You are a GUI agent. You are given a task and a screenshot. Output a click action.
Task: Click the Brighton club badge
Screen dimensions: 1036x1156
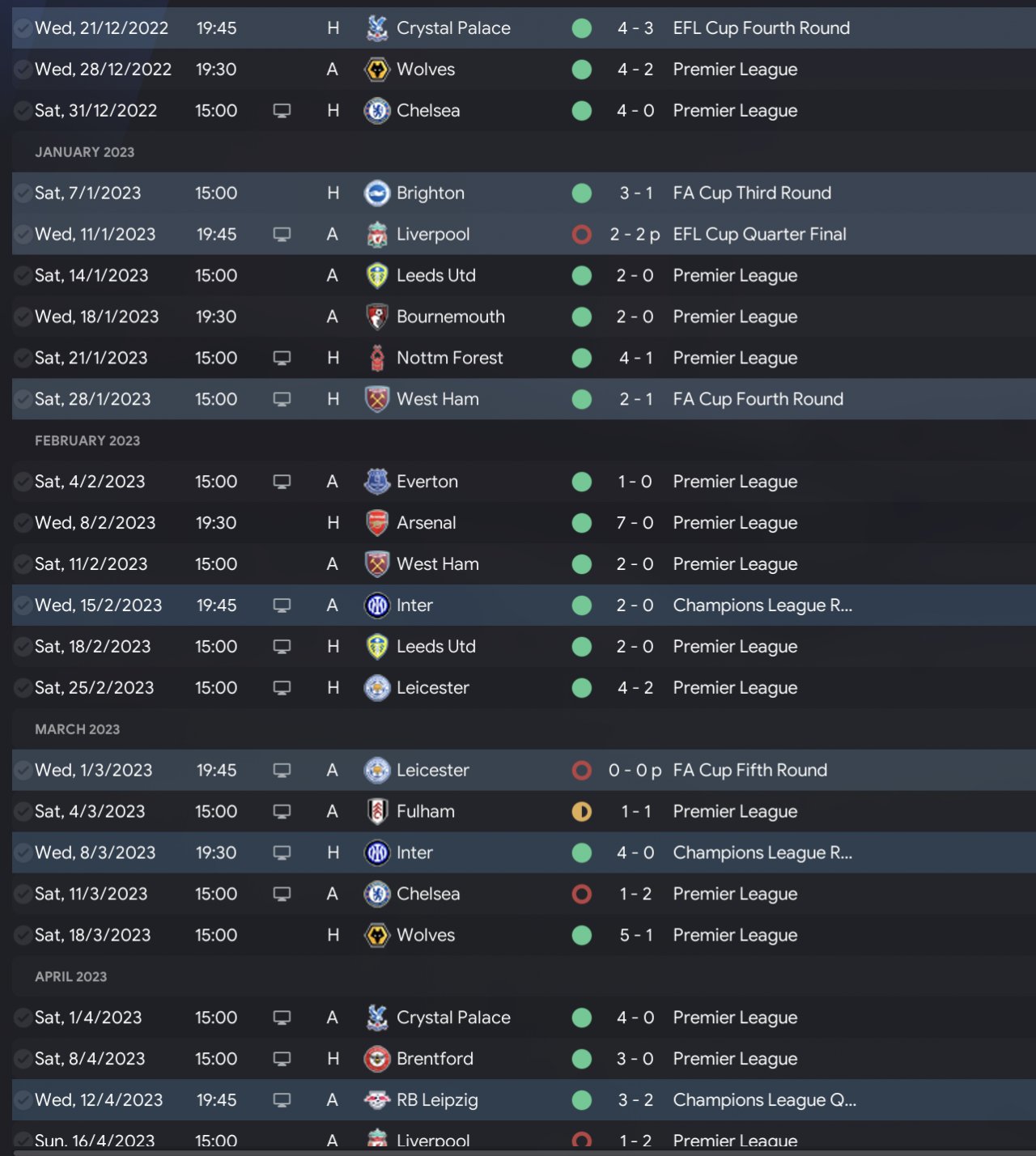377,193
